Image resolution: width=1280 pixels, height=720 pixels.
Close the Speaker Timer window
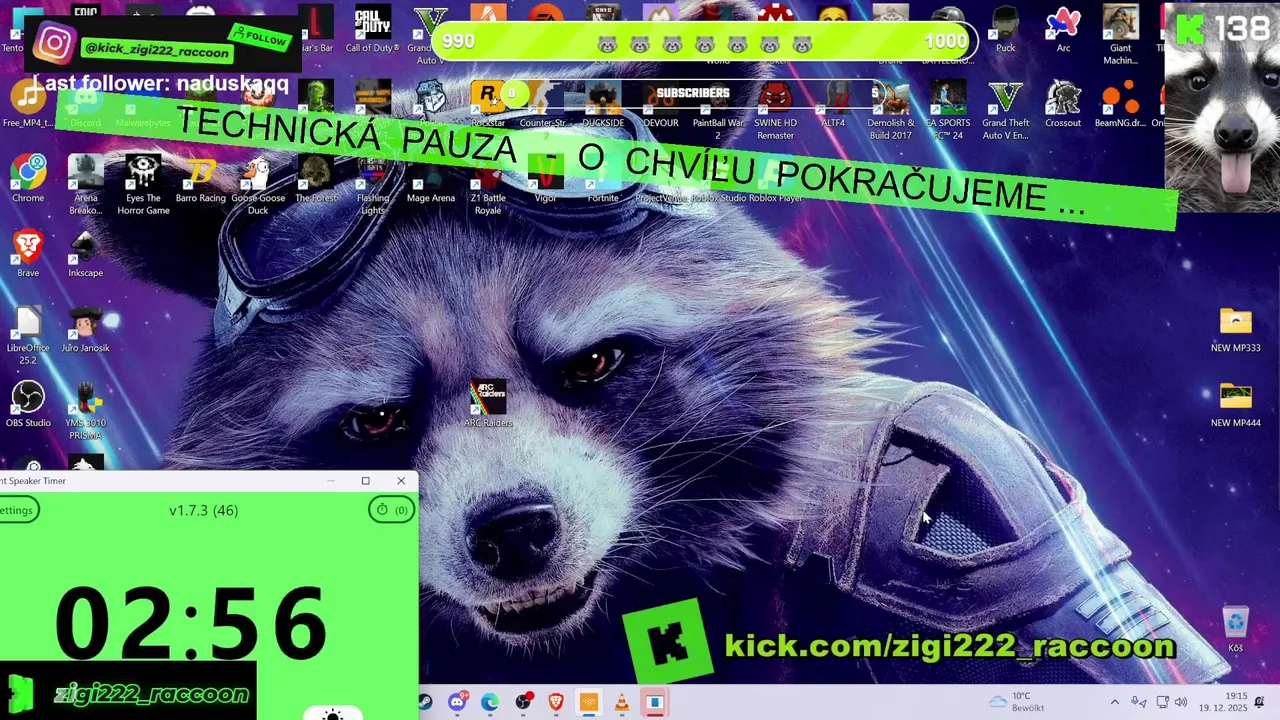point(401,481)
